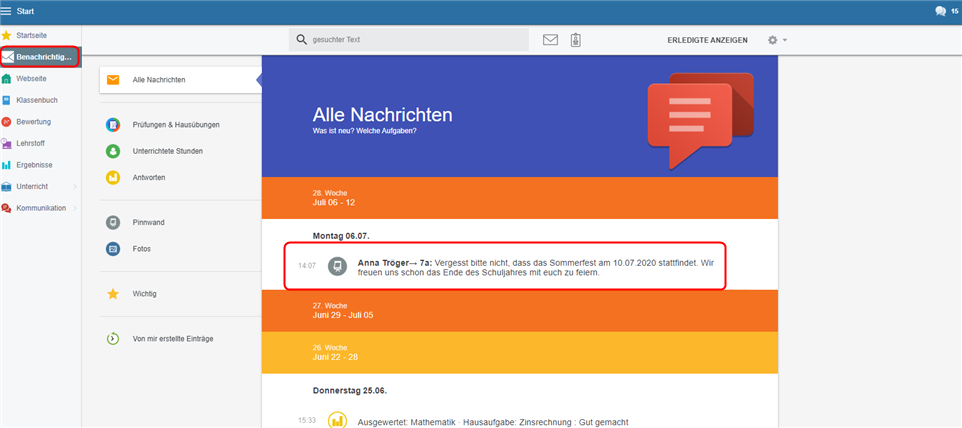Screen dimensions: 962x428
Task: Select Bewertung in the sidebar
Action: click(34, 121)
